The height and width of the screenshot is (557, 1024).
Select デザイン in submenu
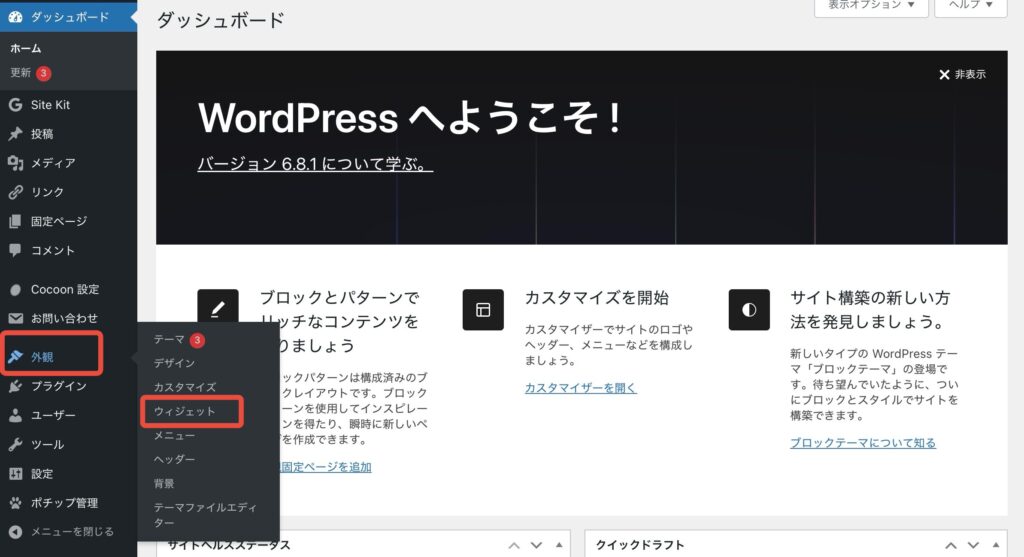(x=174, y=363)
